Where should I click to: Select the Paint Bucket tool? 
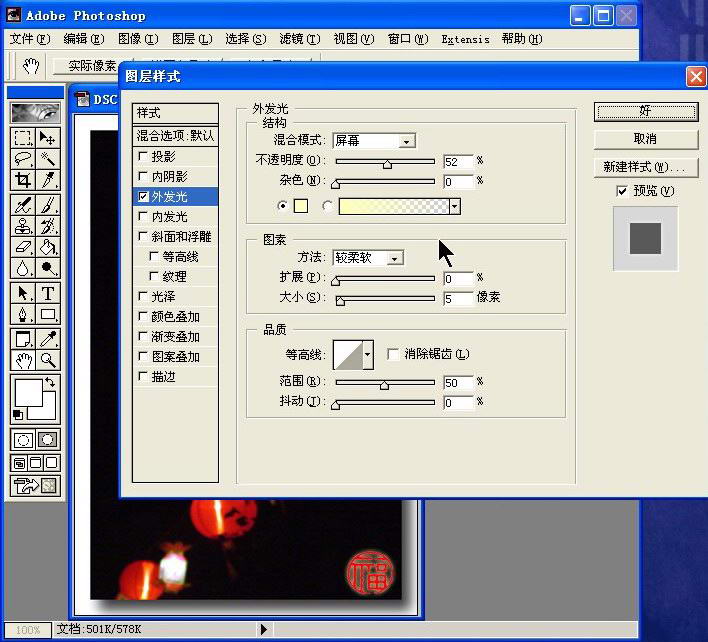point(47,247)
